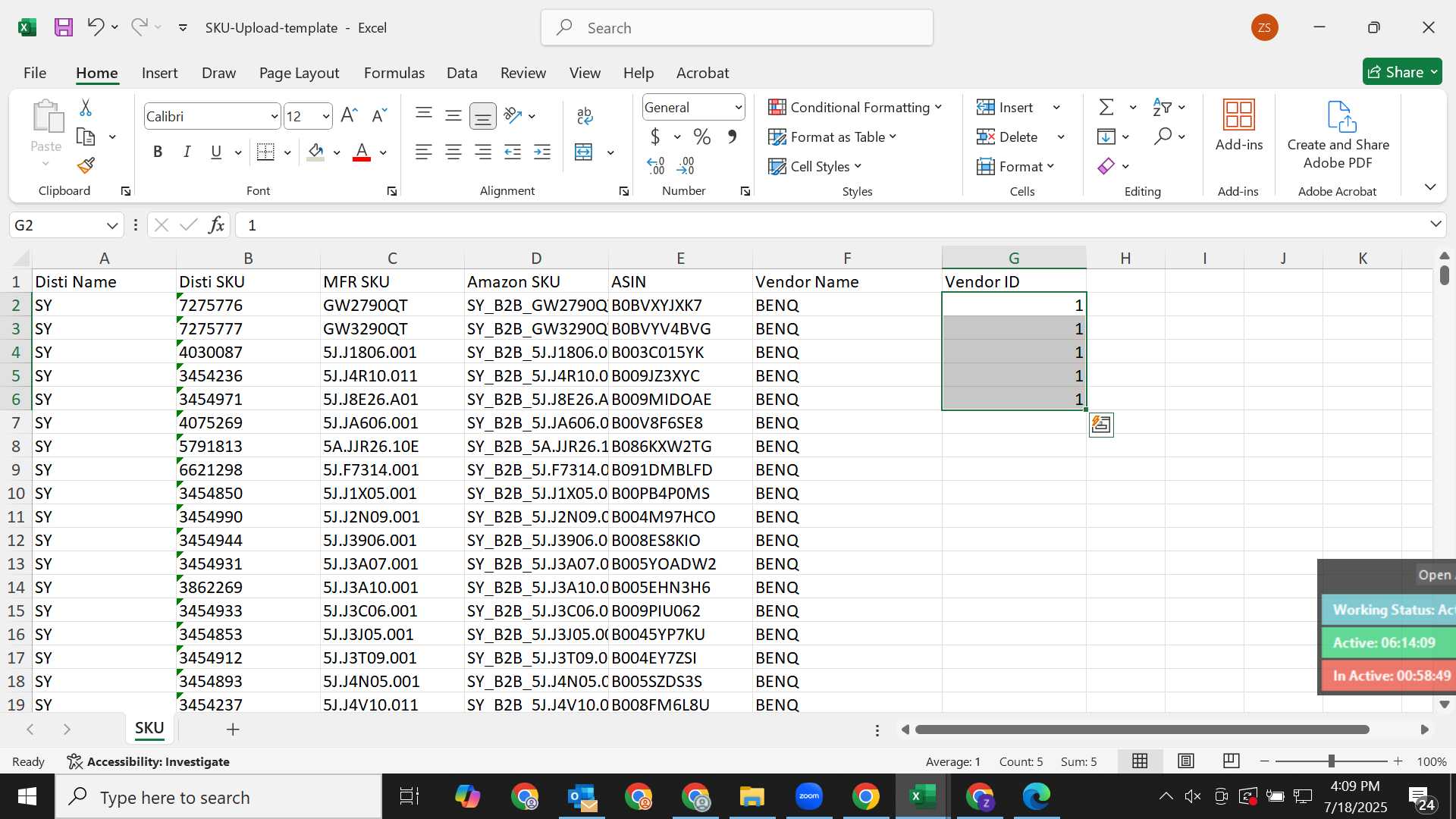Open the File tab
The image size is (1456, 819).
click(35, 73)
